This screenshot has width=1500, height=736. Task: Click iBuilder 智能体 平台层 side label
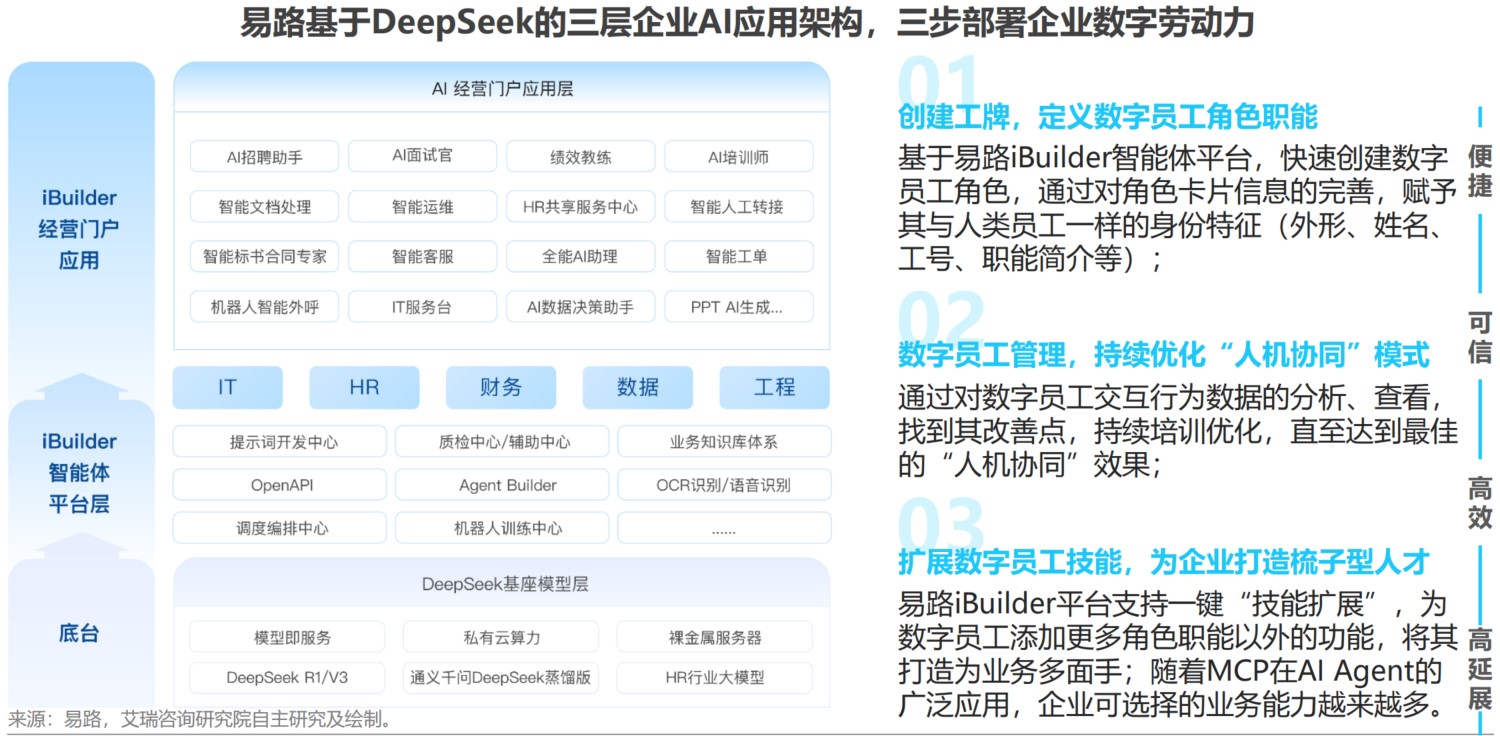coord(79,472)
